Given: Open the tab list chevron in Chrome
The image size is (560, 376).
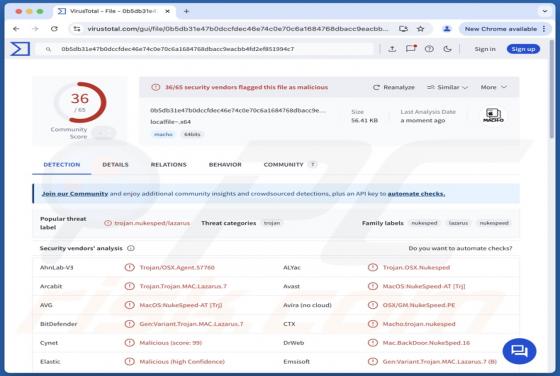Looking at the screenshot, I should coord(545,11).
